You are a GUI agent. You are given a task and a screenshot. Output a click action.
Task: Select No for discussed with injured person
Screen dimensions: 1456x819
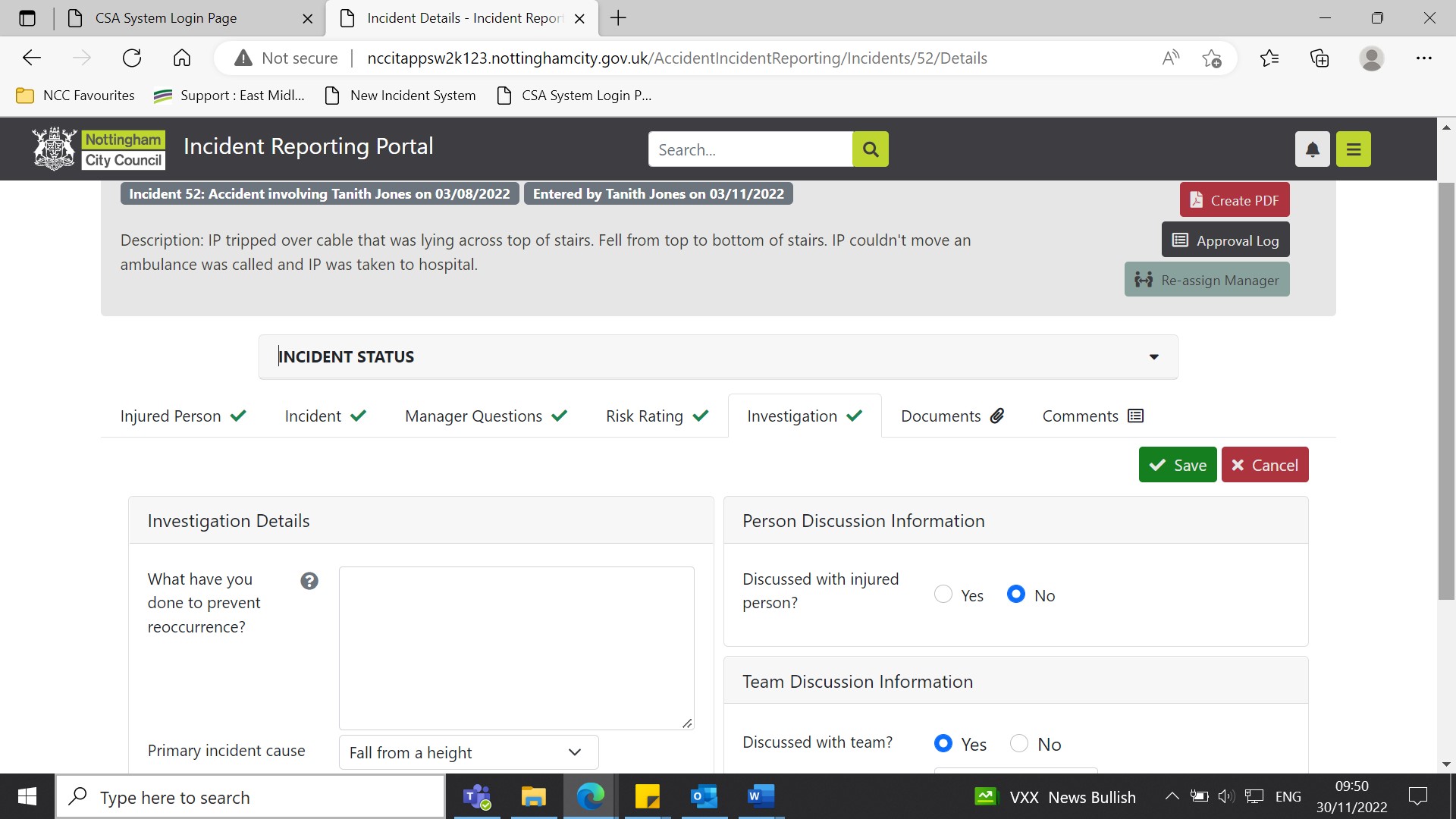[x=1016, y=595]
